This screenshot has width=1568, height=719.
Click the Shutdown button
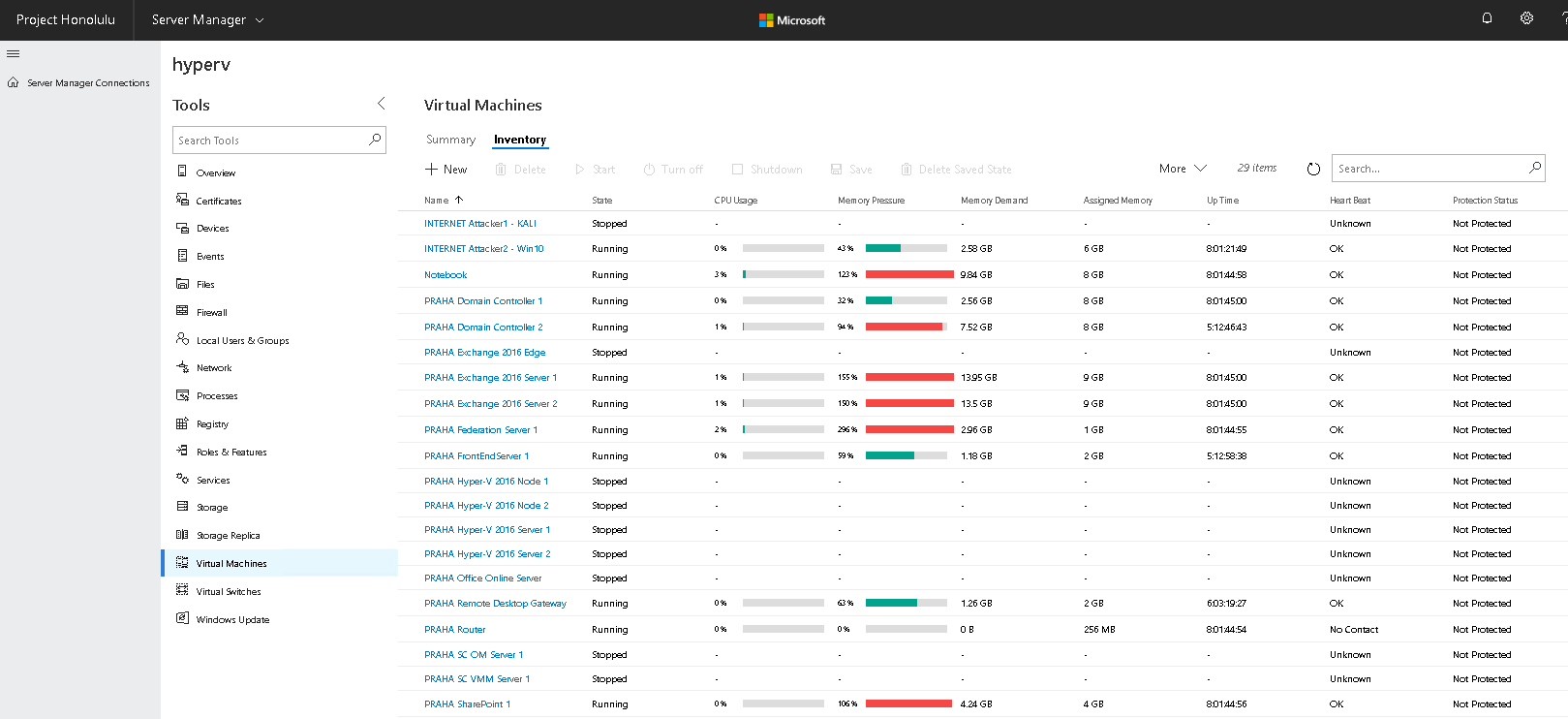pyautogui.click(x=767, y=169)
